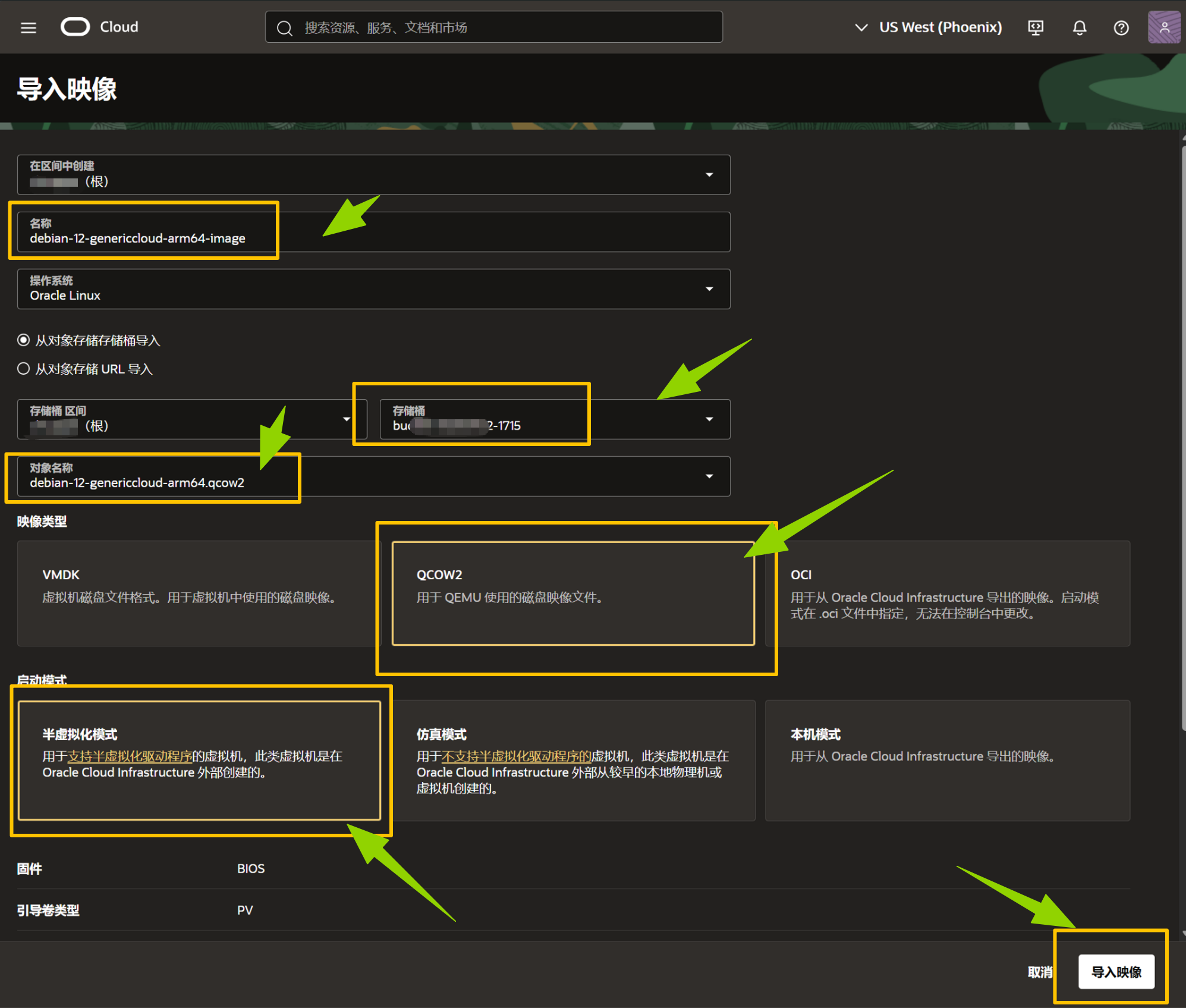Expand the 对象名称 dropdown
This screenshot has height=1008, width=1186.
pos(709,476)
